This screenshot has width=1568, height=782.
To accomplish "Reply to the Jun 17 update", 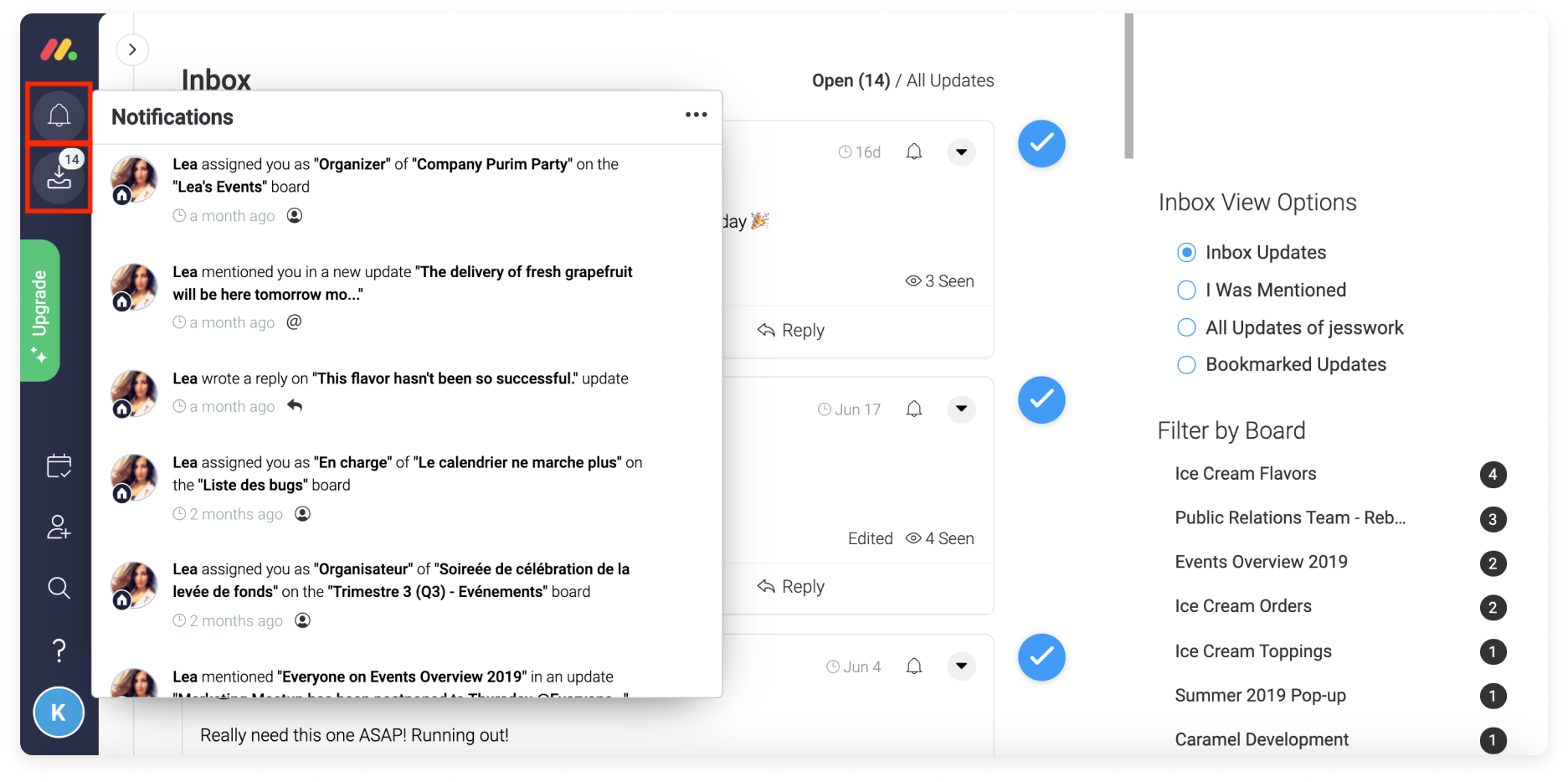I will pos(791,586).
